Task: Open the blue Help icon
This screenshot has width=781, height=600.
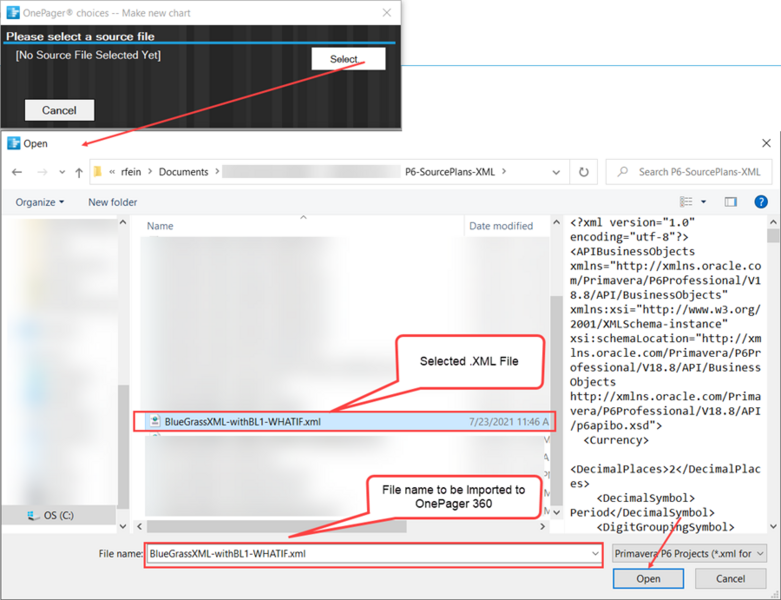Action: [761, 202]
